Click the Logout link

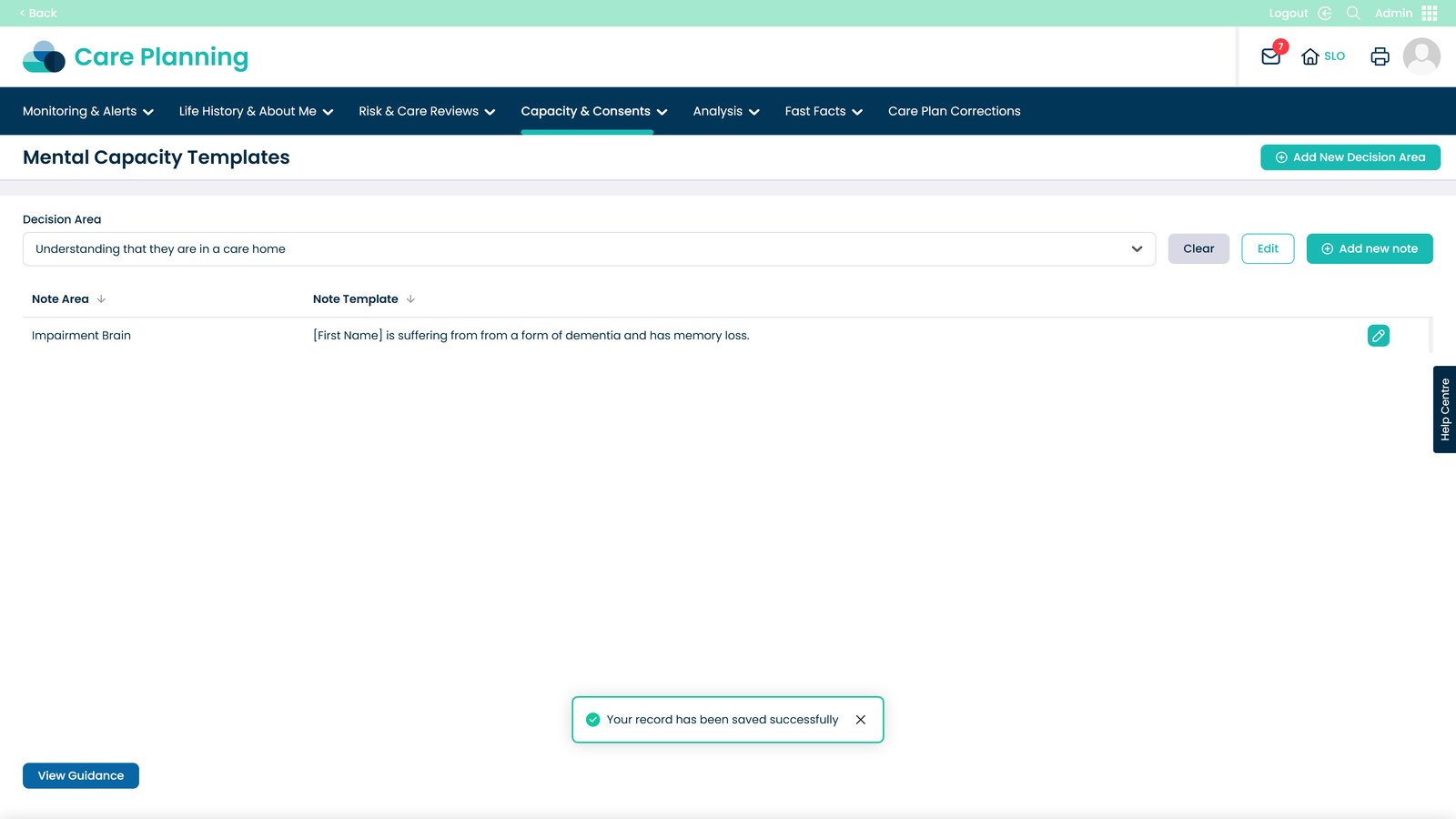point(1289,13)
